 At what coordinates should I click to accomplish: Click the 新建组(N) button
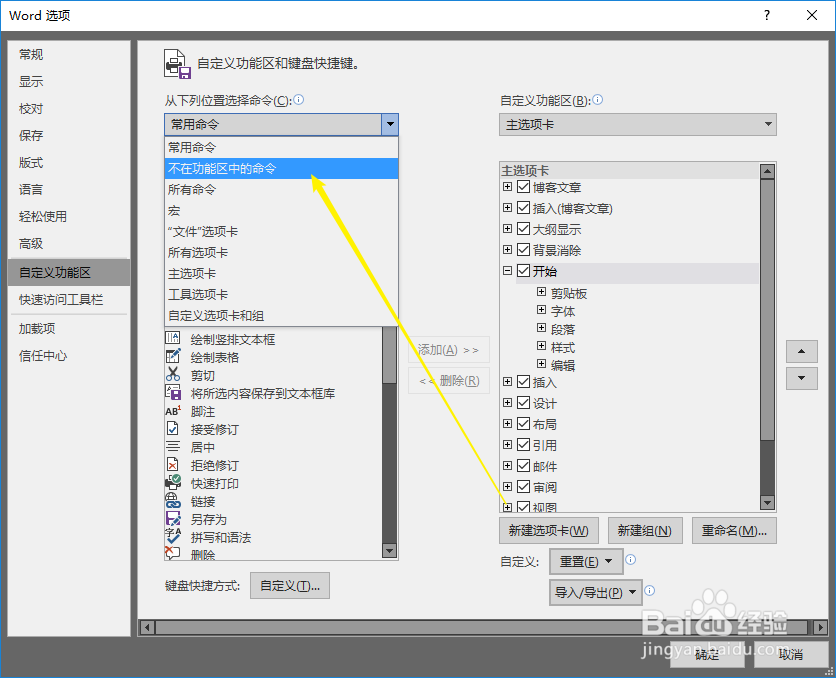(x=645, y=530)
